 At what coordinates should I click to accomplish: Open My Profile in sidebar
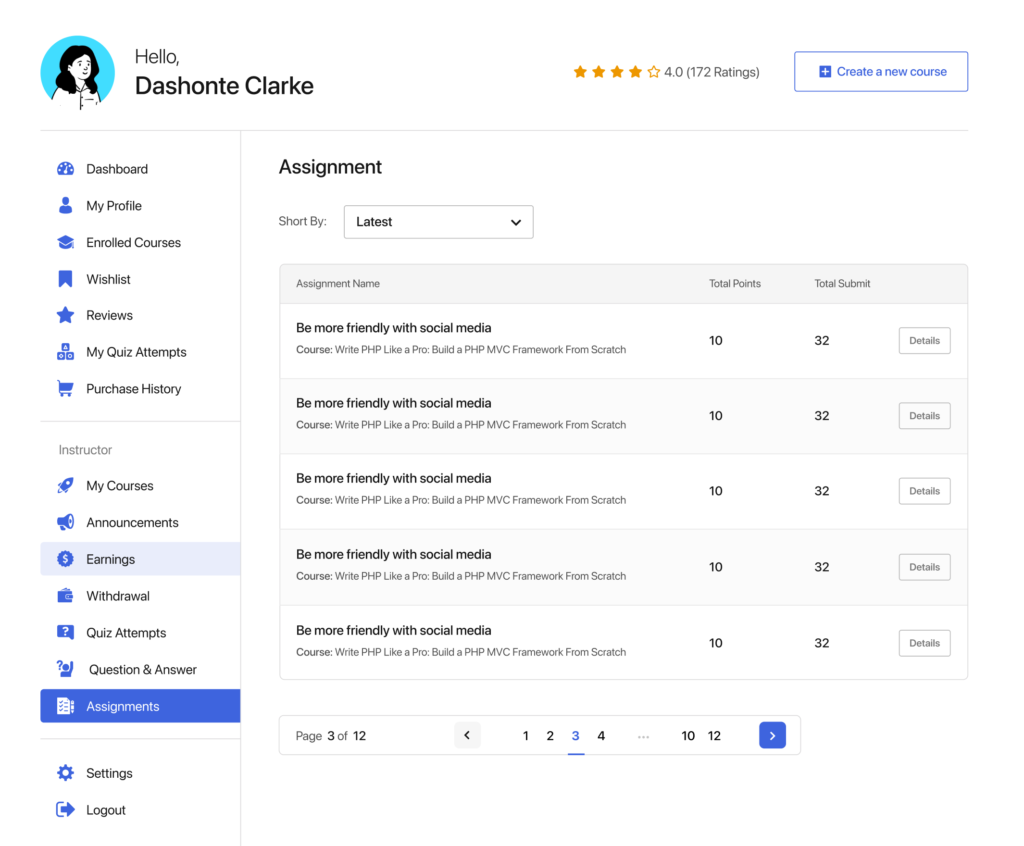pyautogui.click(x=140, y=206)
